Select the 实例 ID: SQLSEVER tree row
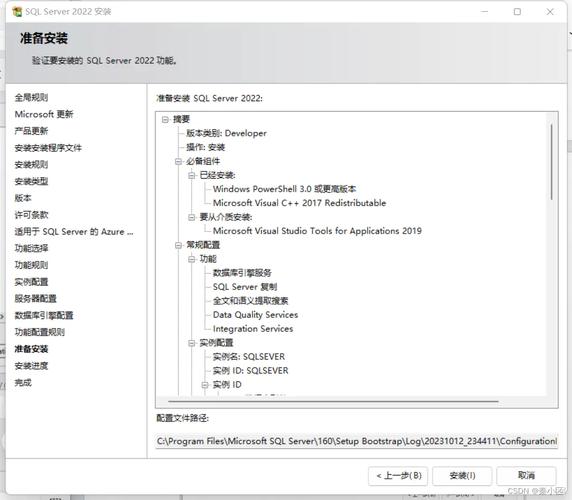The image size is (572, 500). [x=251, y=371]
